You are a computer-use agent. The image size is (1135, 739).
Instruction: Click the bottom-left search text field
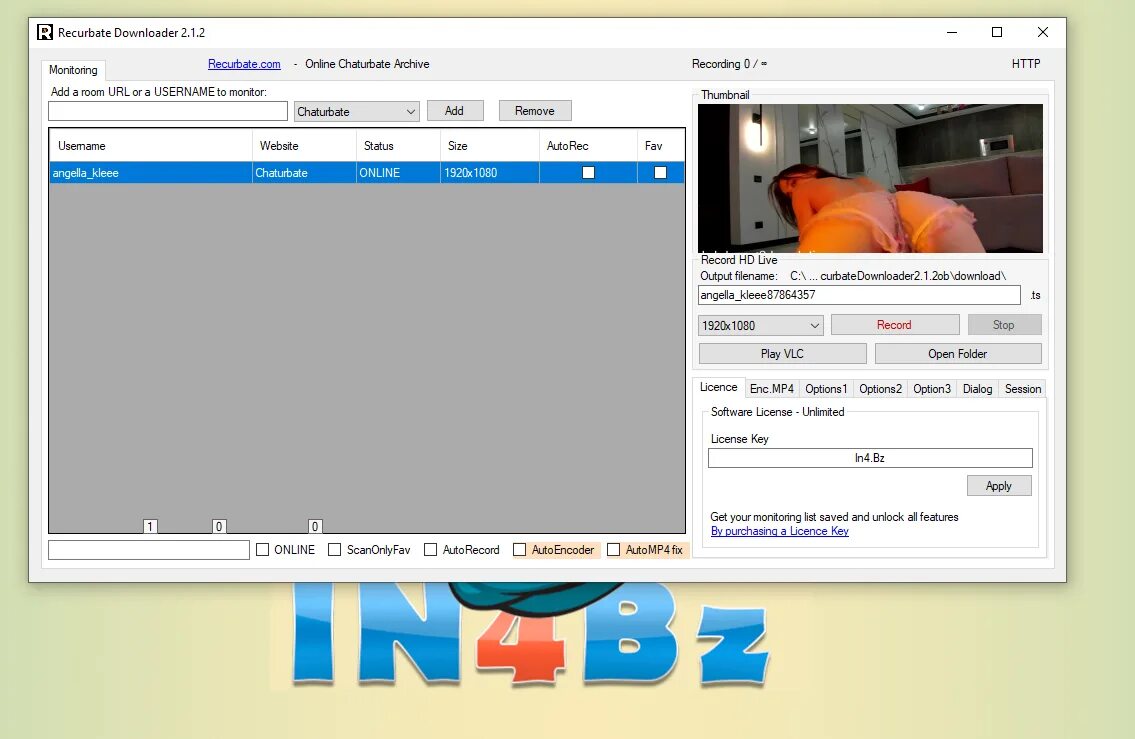tap(149, 550)
